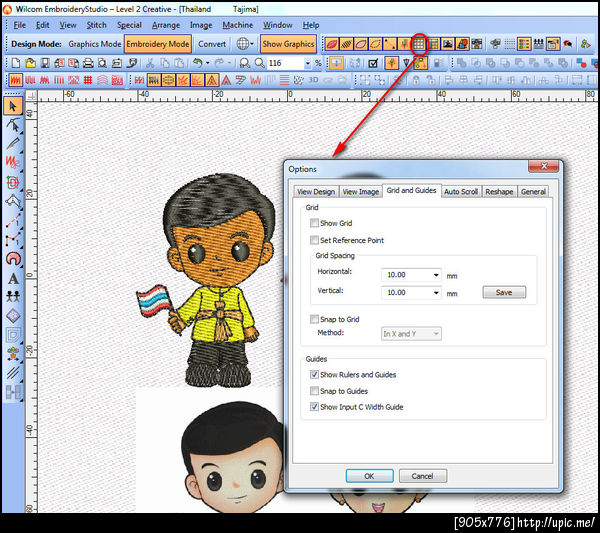The image size is (600, 533).
Task: Click OK in the Options dialog
Action: pyautogui.click(x=369, y=476)
